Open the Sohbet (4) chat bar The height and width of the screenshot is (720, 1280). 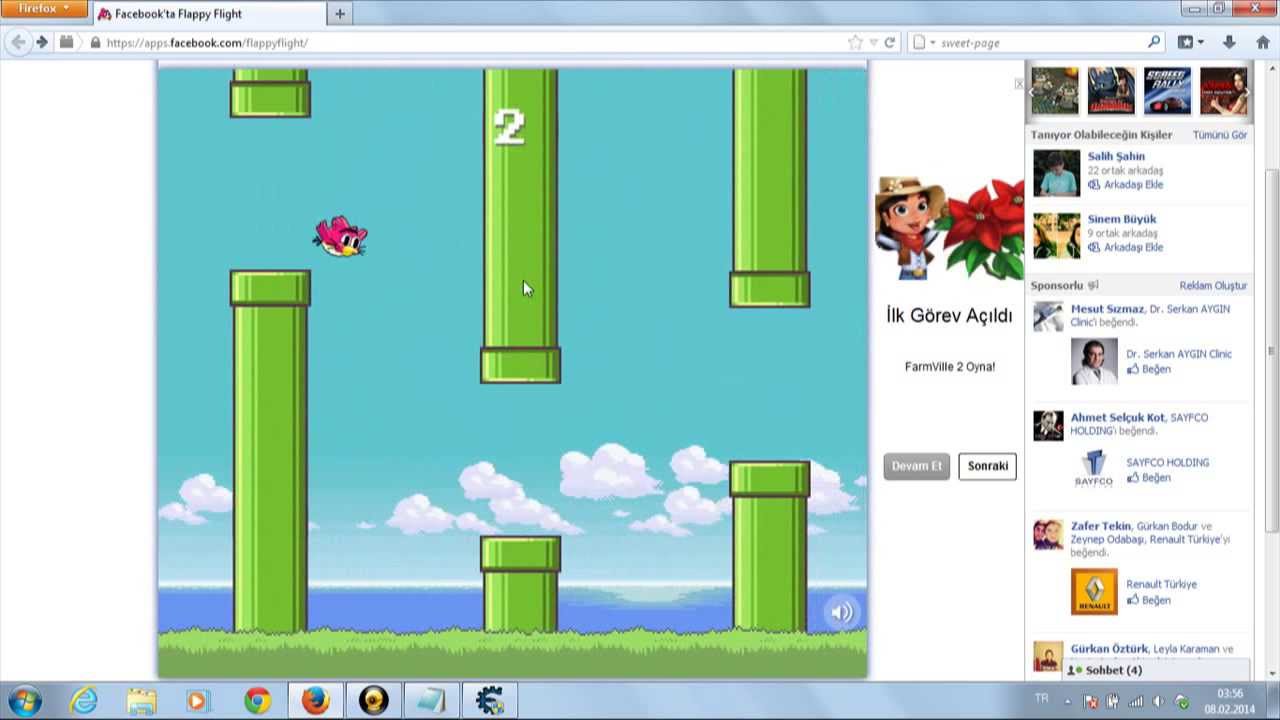pyautogui.click(x=1156, y=670)
